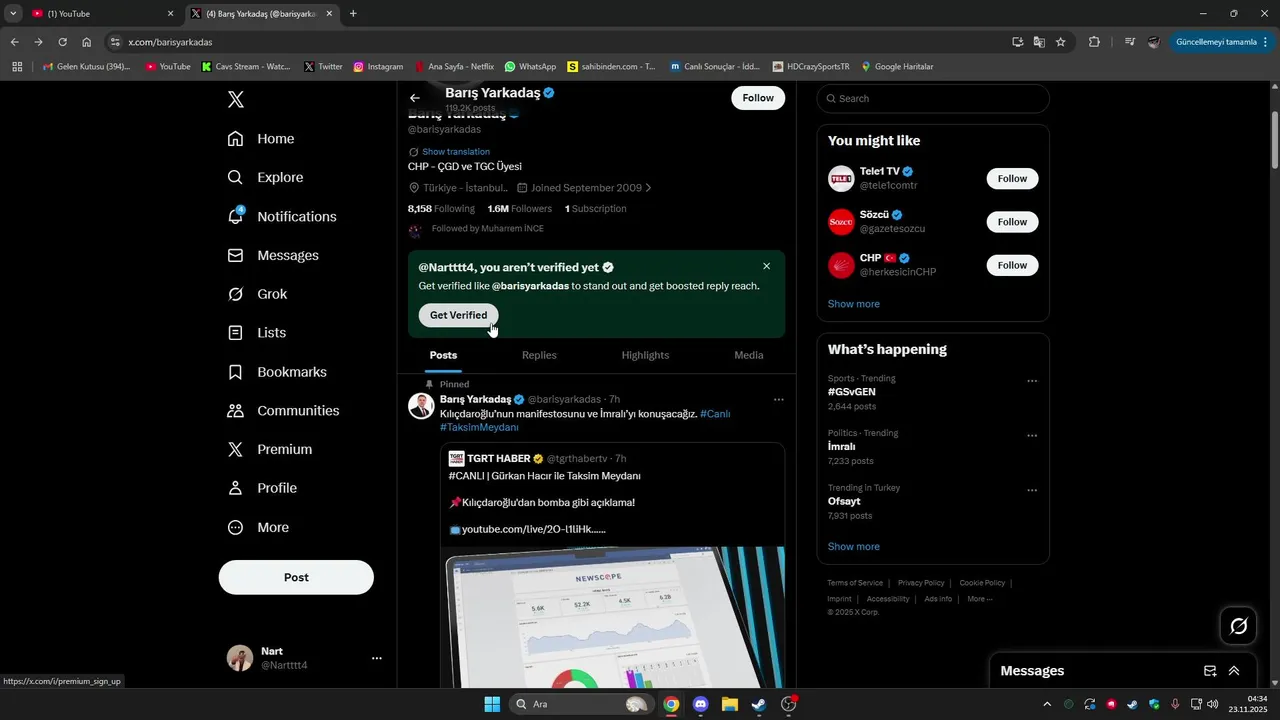Open options for İmralı trend
This screenshot has width=1280, height=720.
[1032, 436]
